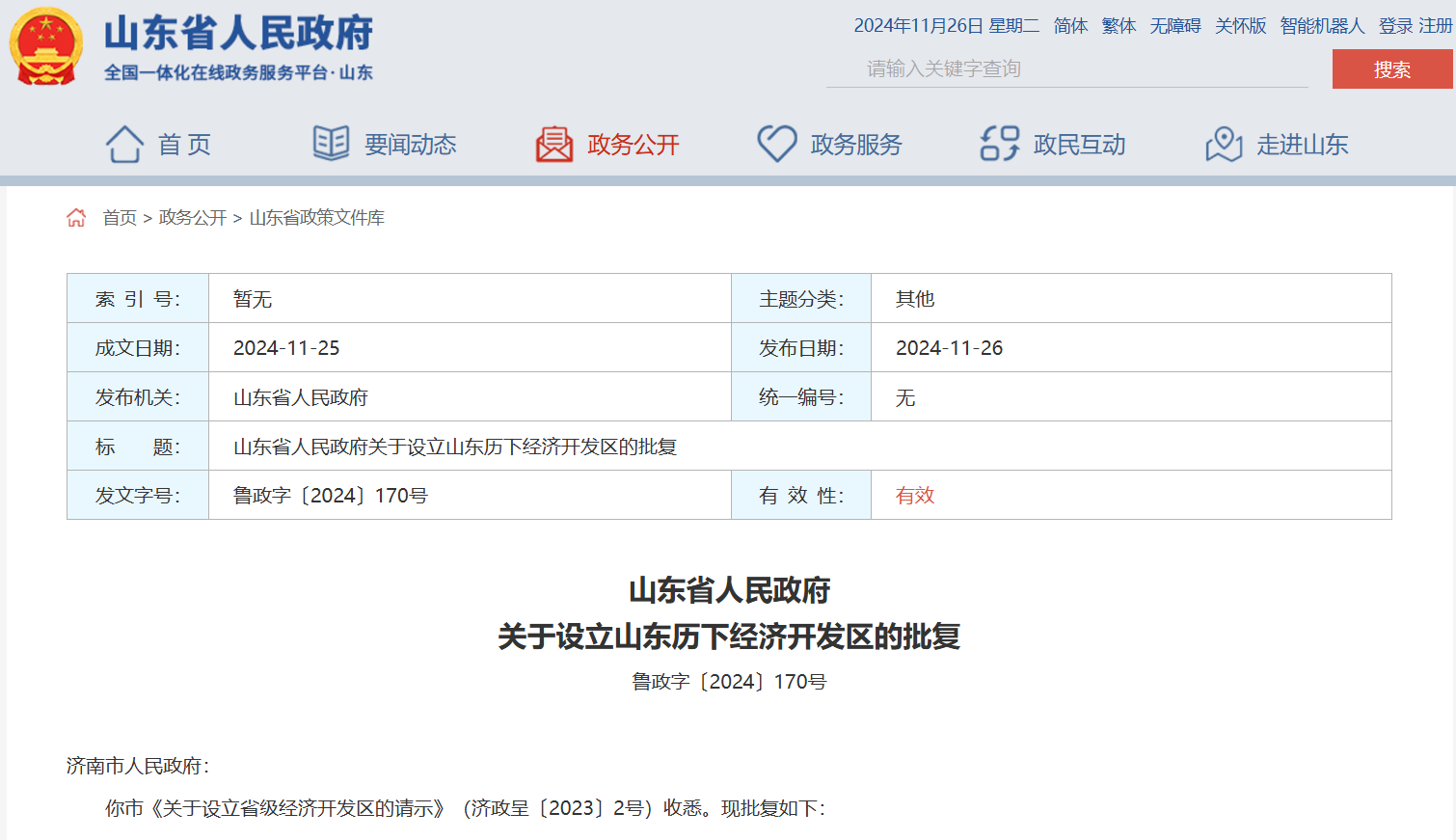Open the 政务公开 navigation item
Image resolution: width=1456 pixels, height=840 pixels.
[x=634, y=145]
